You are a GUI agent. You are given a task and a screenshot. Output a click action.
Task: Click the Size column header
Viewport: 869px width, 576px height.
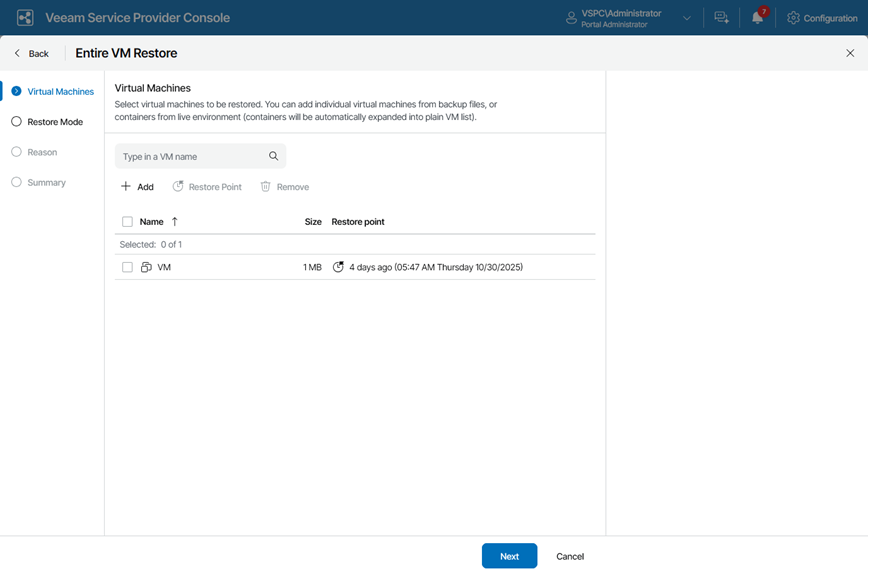click(313, 222)
